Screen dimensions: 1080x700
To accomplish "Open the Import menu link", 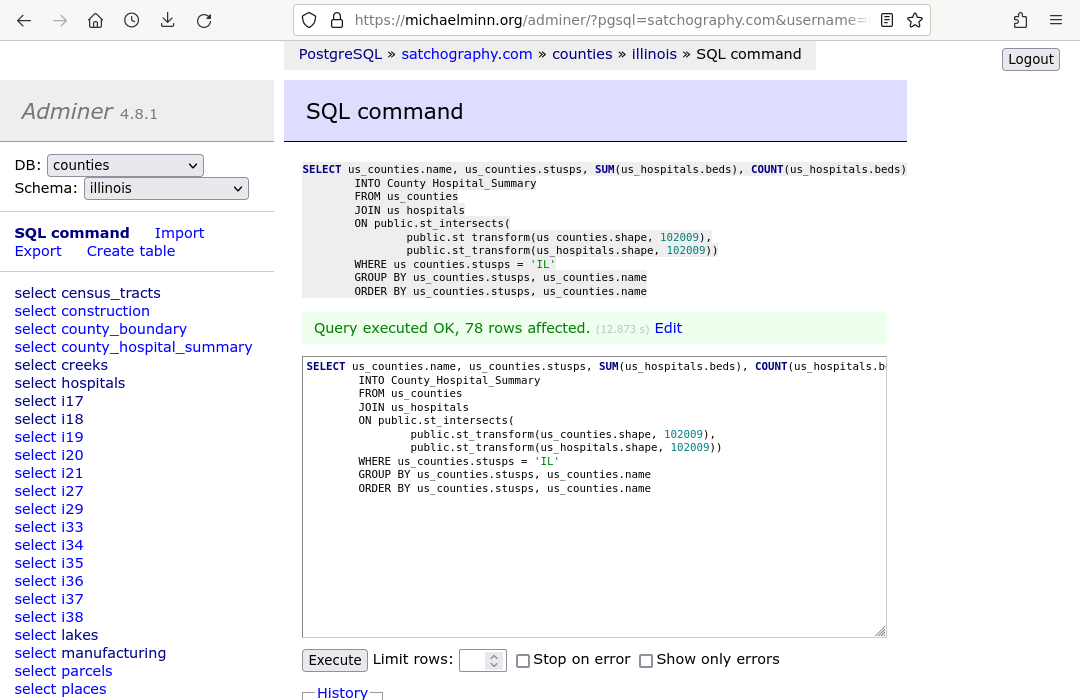I will click(179, 233).
